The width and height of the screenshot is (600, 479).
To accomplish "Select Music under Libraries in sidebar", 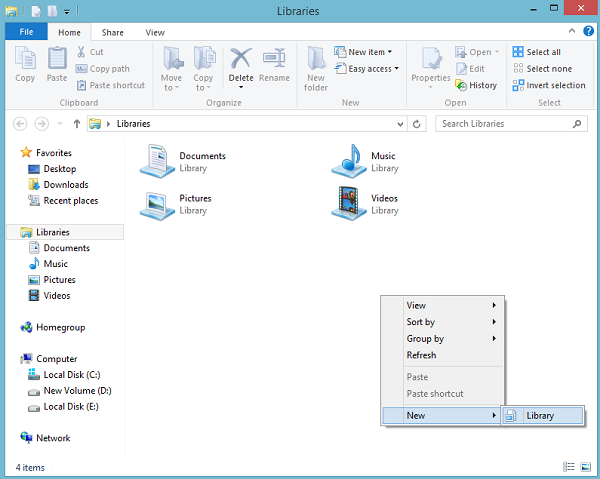I will tap(48, 264).
